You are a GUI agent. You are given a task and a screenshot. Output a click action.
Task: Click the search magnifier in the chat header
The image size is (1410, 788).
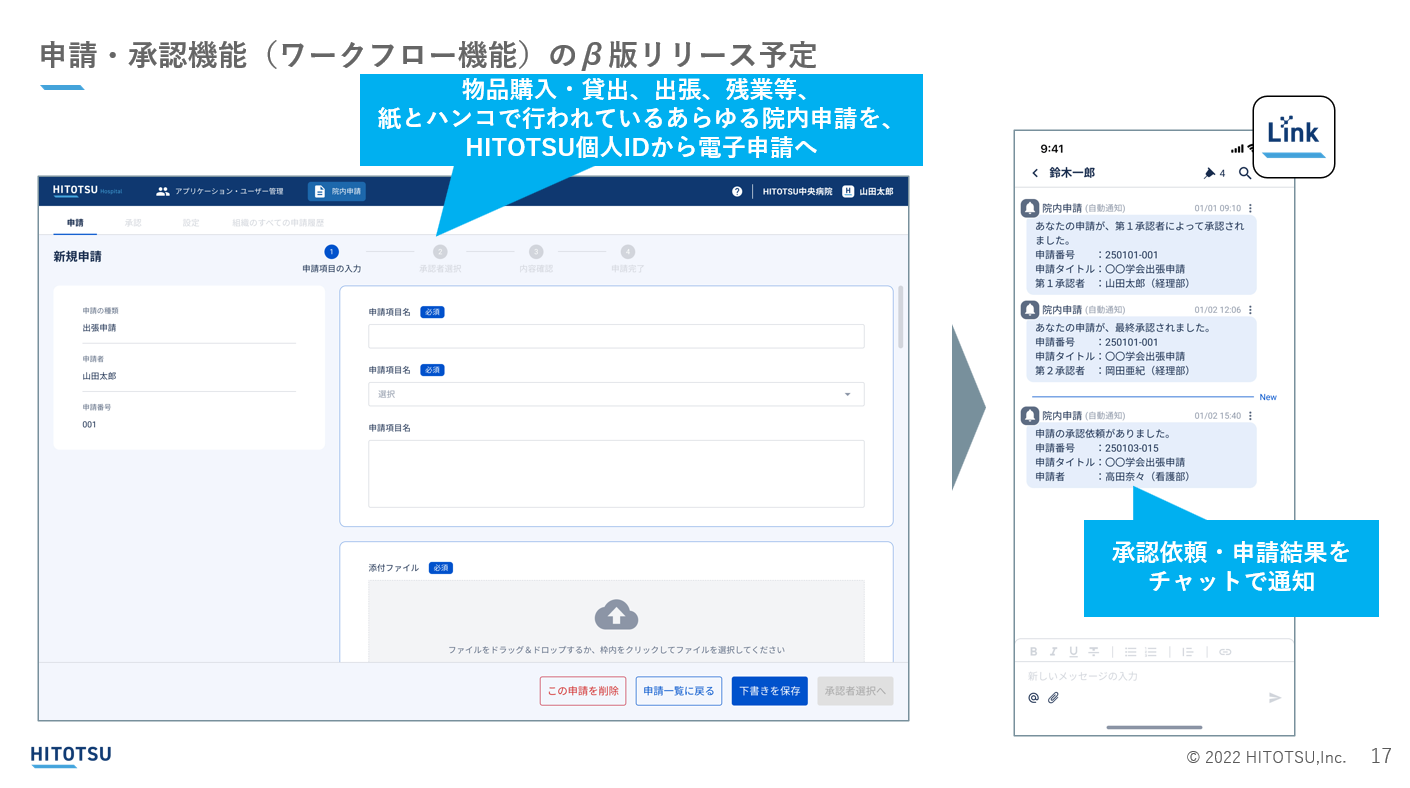[1245, 173]
